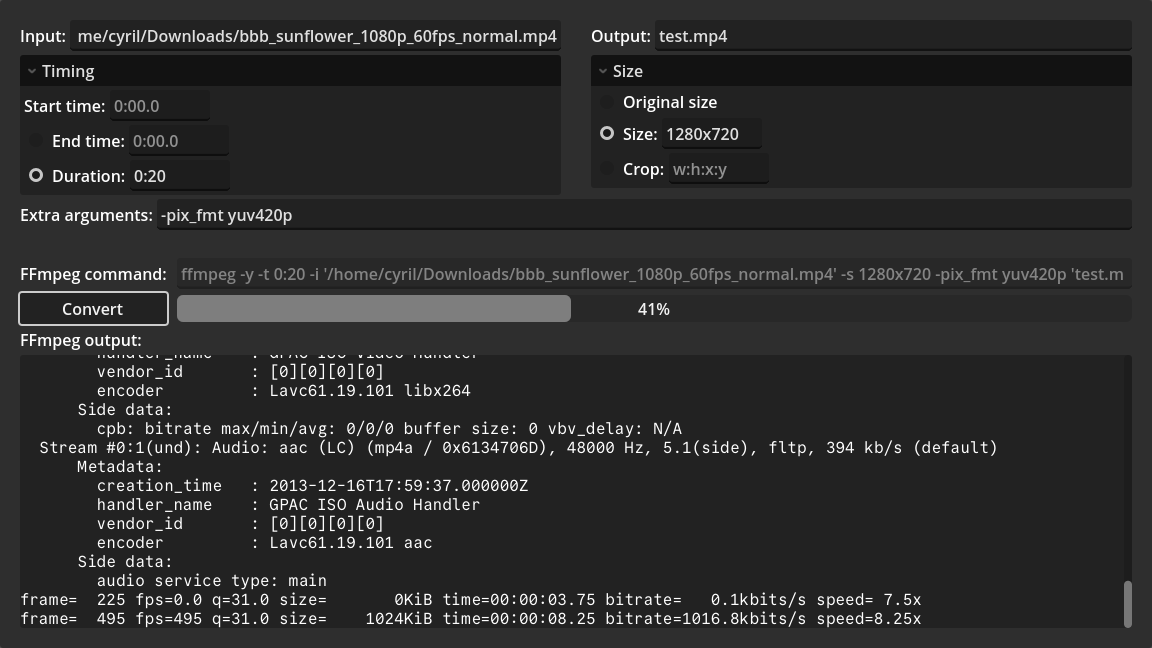Select the Duration radio button
The image size is (1152, 648).
tap(36, 175)
